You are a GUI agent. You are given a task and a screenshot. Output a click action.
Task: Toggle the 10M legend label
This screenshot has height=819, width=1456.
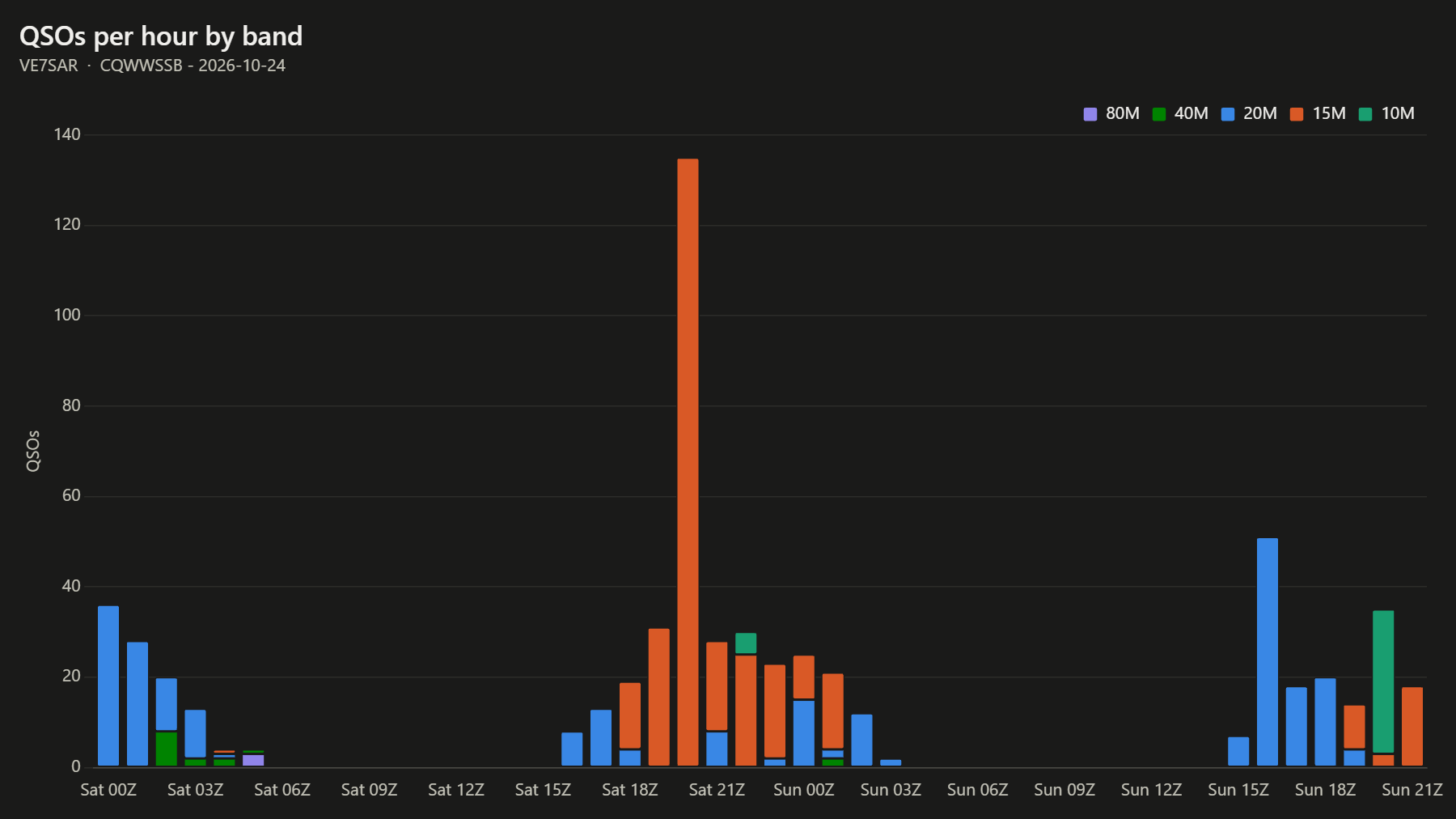[x=1398, y=114]
